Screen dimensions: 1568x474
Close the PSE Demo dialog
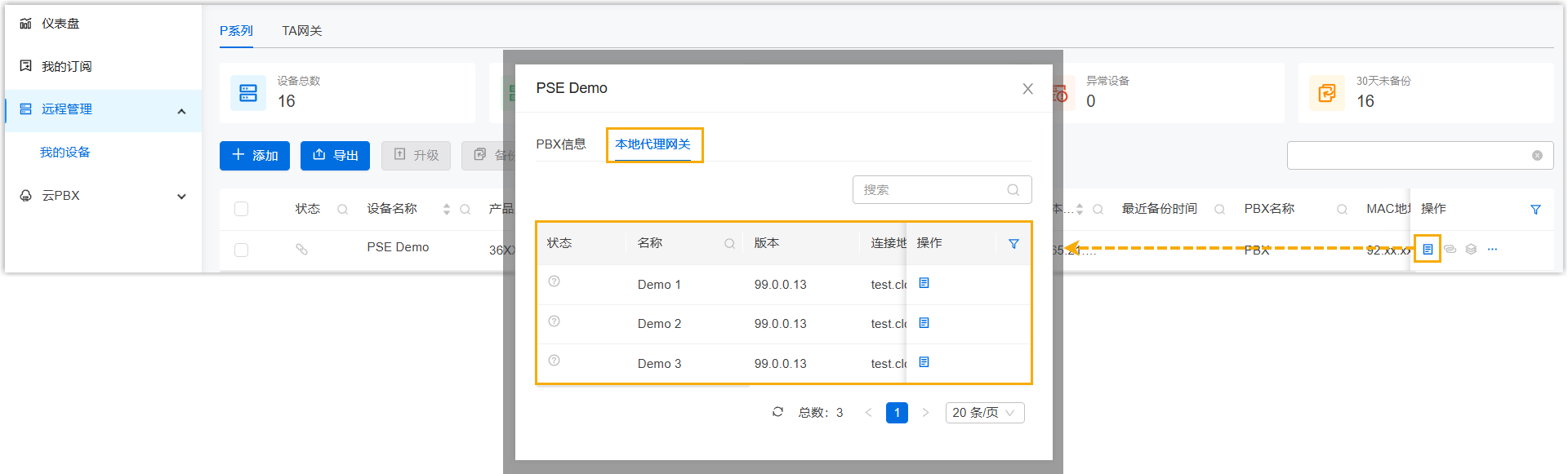tap(1027, 89)
